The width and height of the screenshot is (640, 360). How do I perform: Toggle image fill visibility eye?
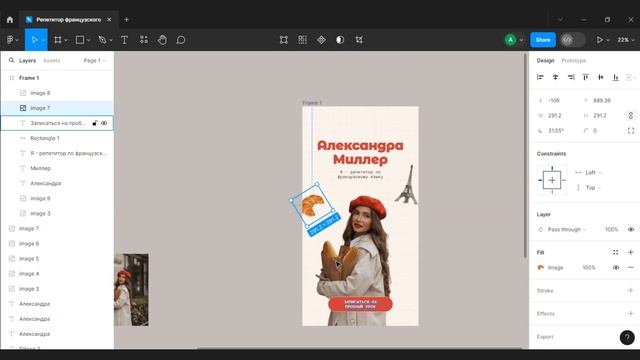pos(616,267)
